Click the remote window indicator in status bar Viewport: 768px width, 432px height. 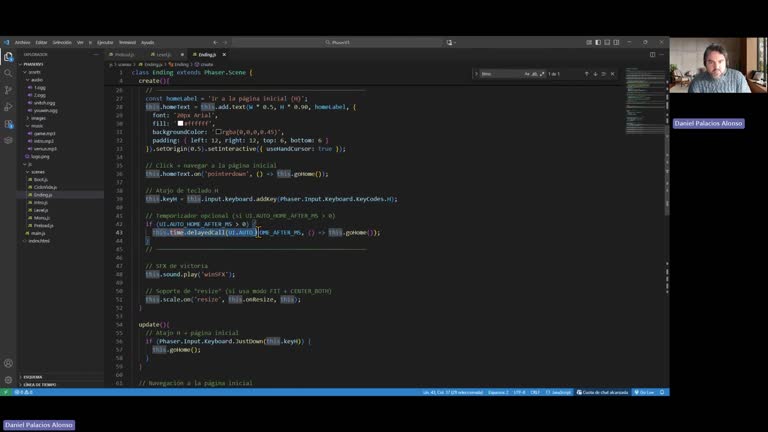(x=5, y=392)
